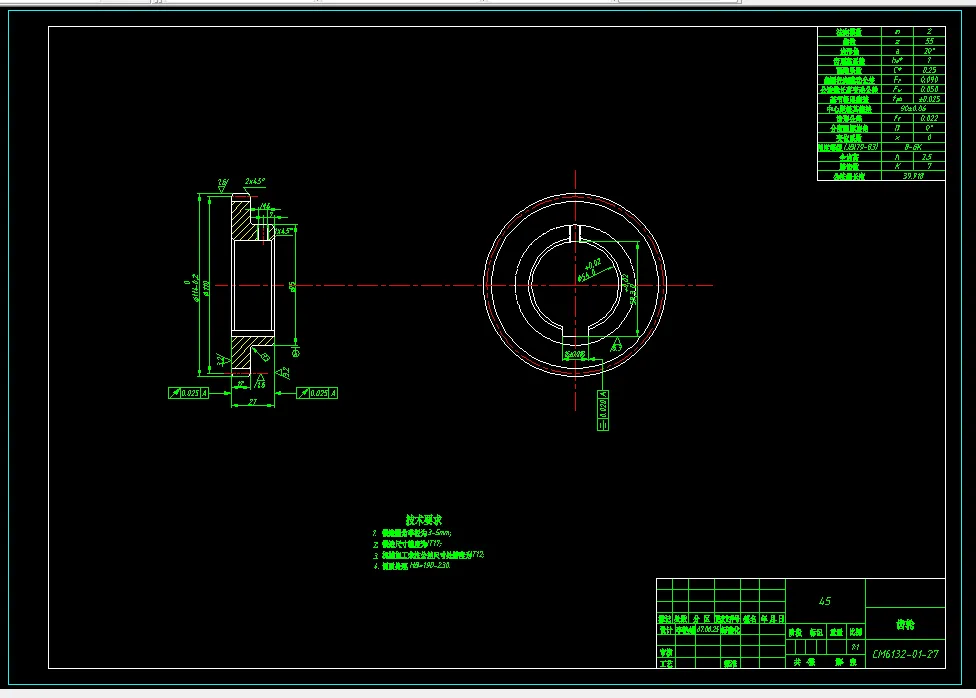Image resolution: width=976 pixels, height=698 pixels.
Task: Click the tooth count value "55"
Action: [929, 41]
